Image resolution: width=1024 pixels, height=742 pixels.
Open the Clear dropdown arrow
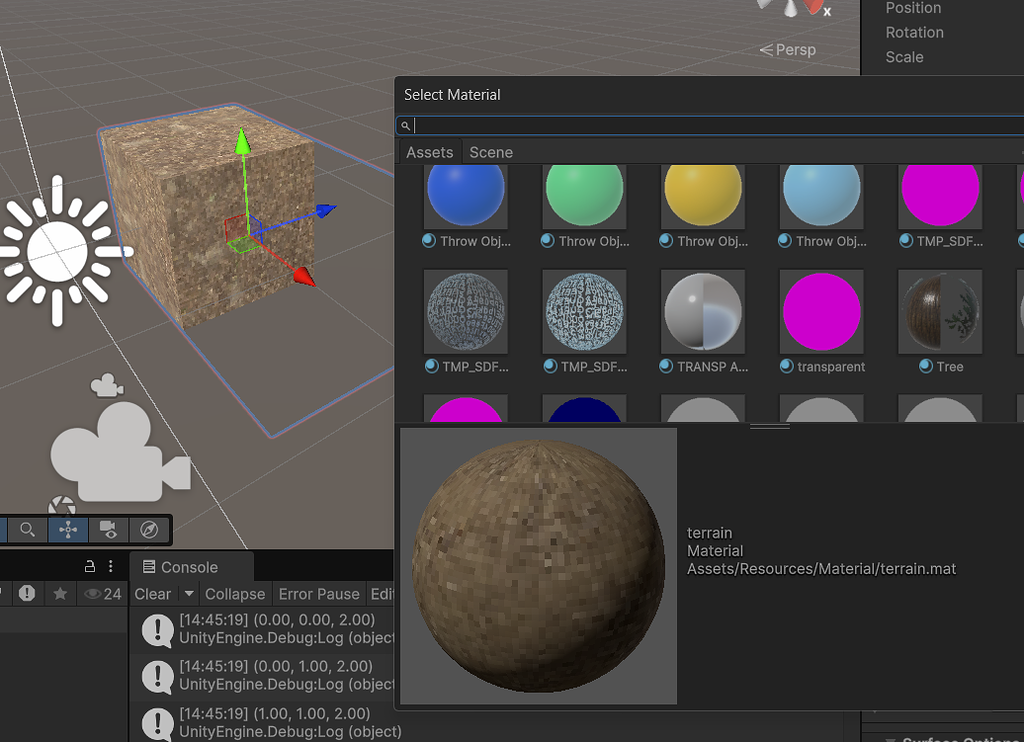188,593
